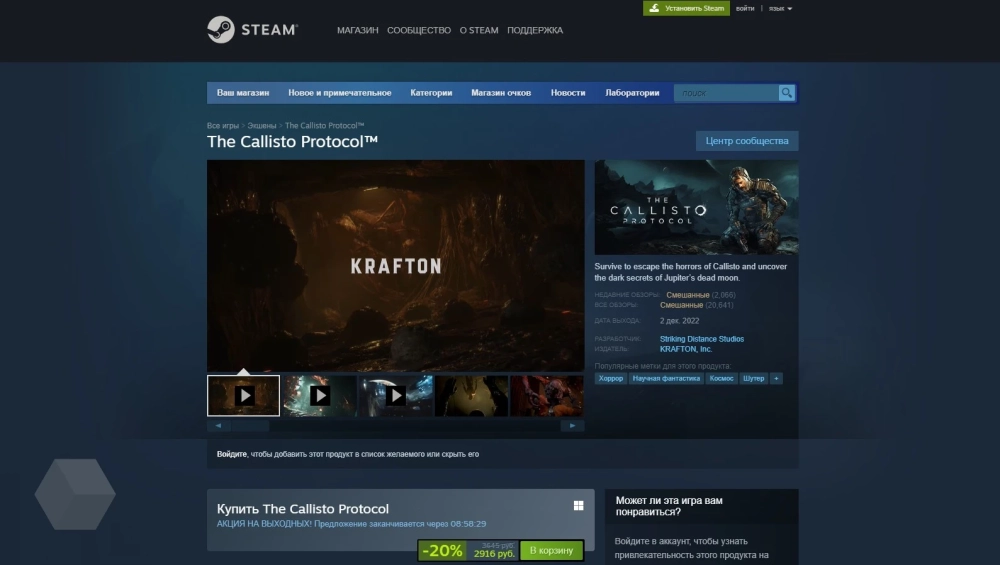Viewport: 1000px width, 565px height.
Task: Add the game with В корзину button
Action: click(x=551, y=551)
